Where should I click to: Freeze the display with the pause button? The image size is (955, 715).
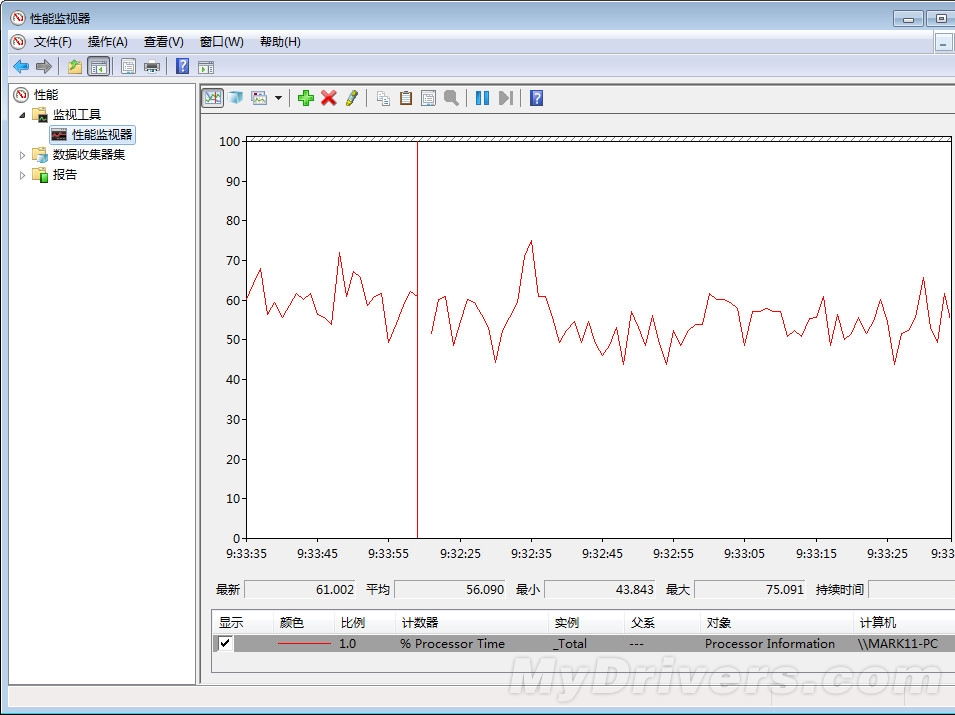coord(482,98)
